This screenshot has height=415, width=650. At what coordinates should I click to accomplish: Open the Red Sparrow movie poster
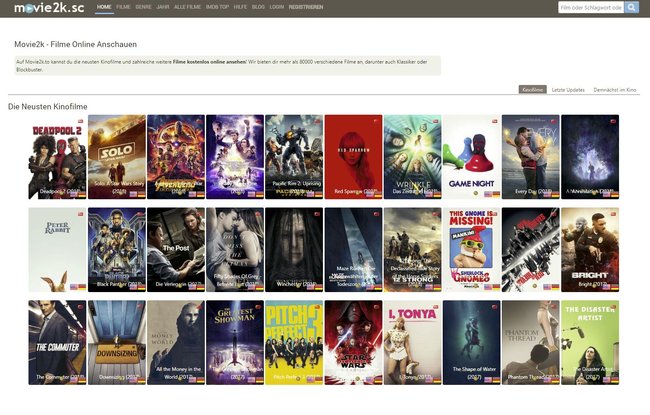353,156
